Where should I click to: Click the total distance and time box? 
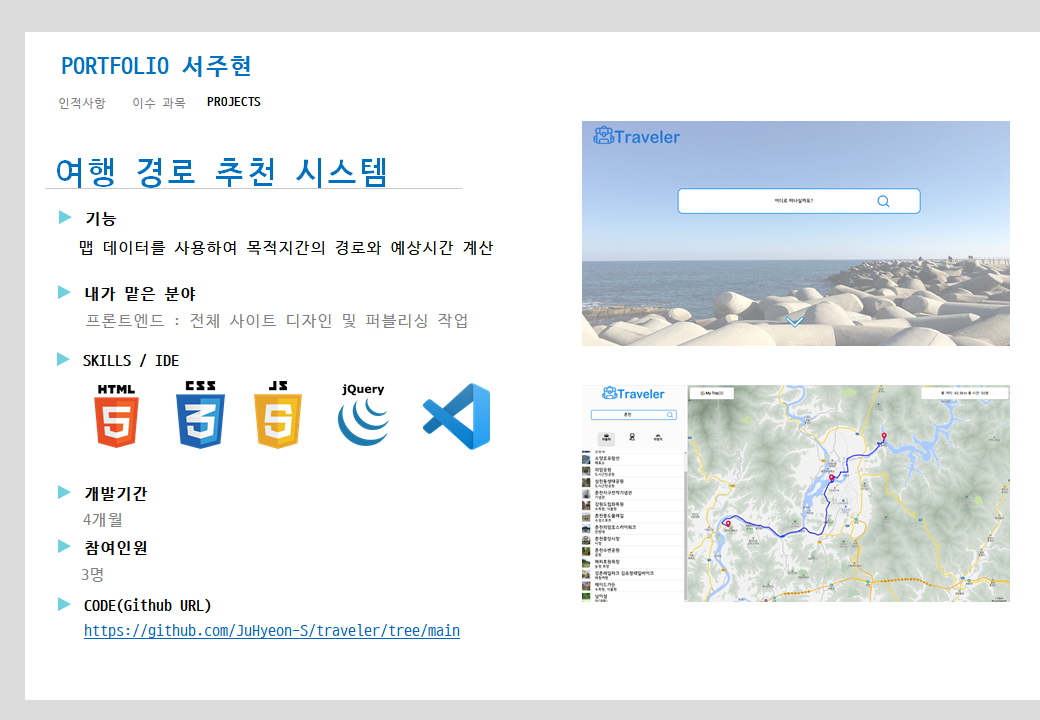point(965,393)
